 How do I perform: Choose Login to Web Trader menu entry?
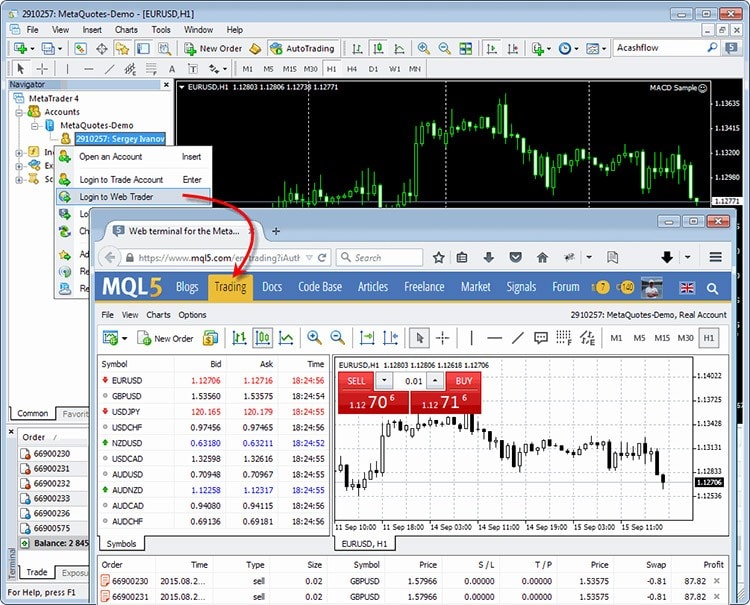click(x=116, y=197)
